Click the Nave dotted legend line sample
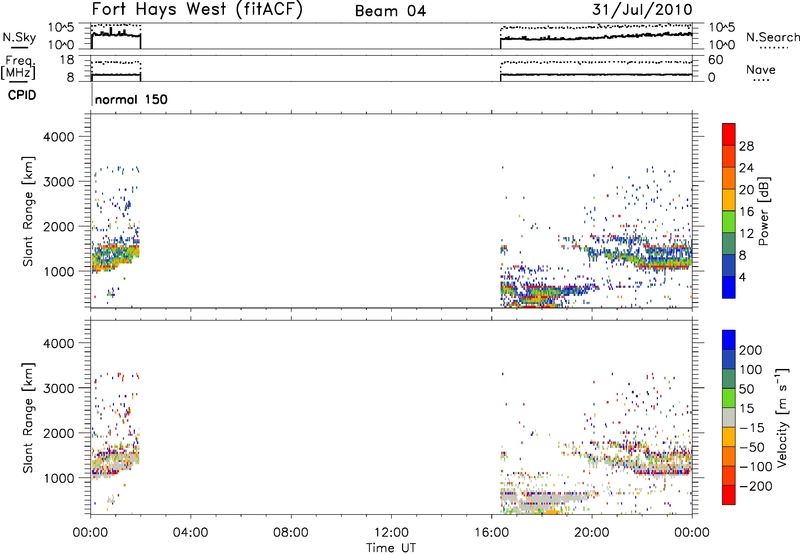The image size is (800, 554). pos(761,80)
